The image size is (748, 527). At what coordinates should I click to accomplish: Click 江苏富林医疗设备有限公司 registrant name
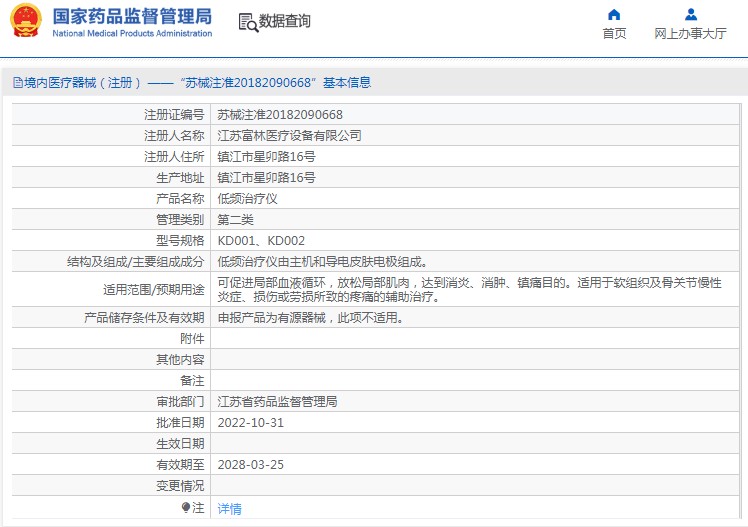click(x=290, y=136)
